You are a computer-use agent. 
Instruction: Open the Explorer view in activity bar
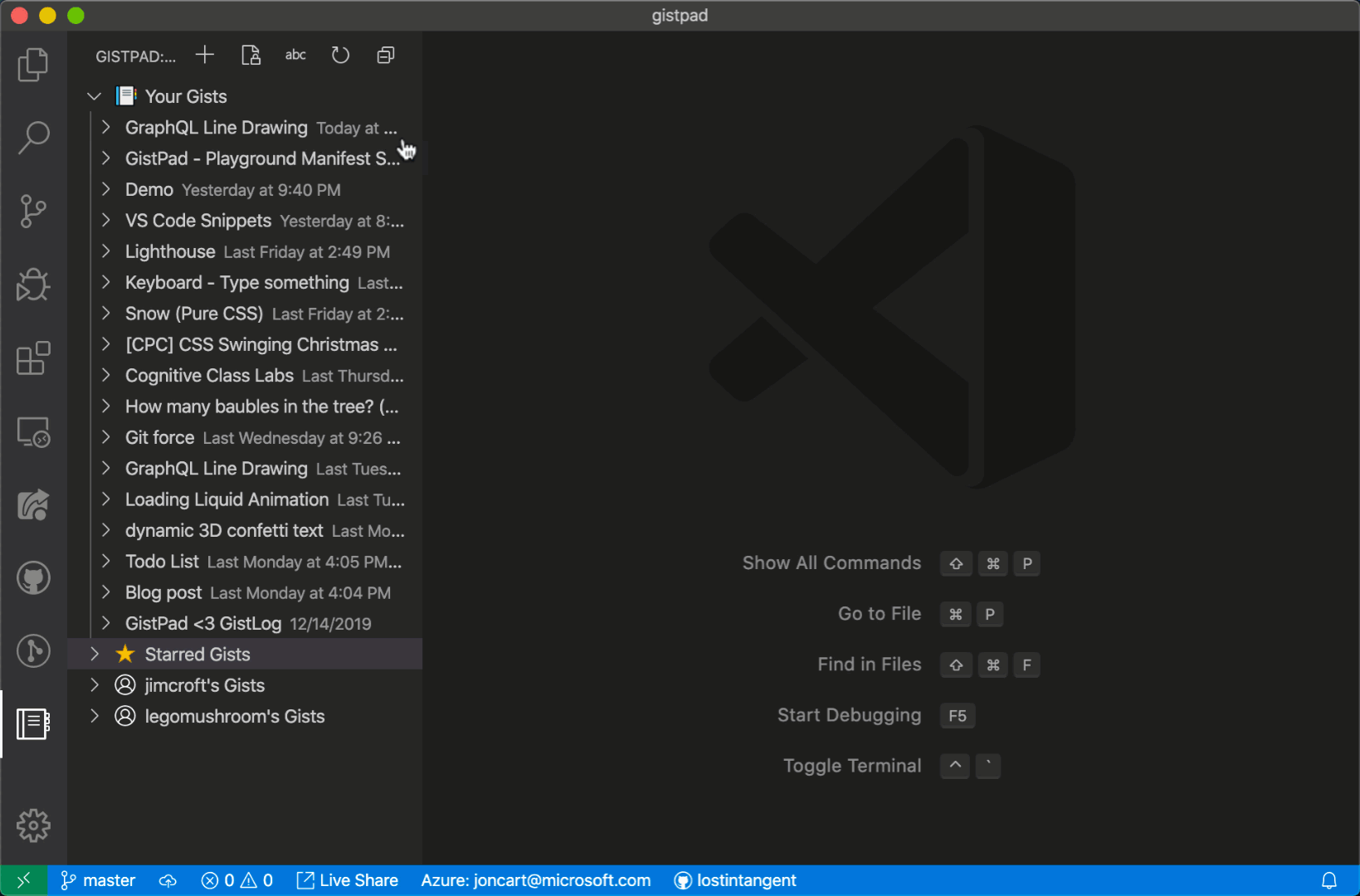point(33,65)
